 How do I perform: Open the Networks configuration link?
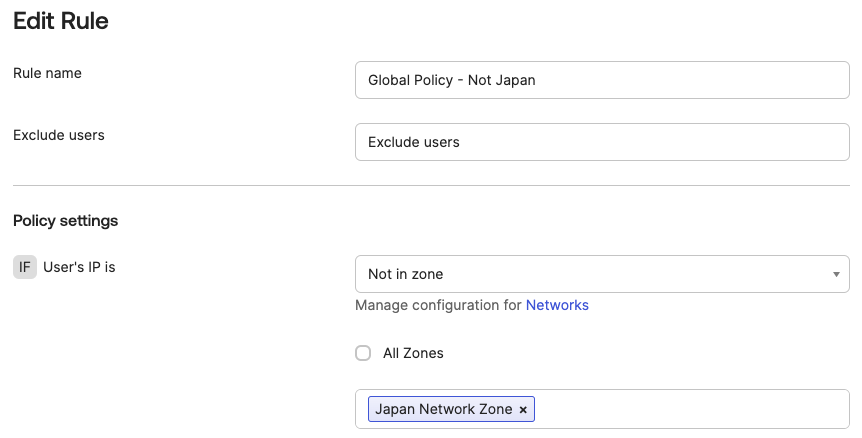point(557,305)
